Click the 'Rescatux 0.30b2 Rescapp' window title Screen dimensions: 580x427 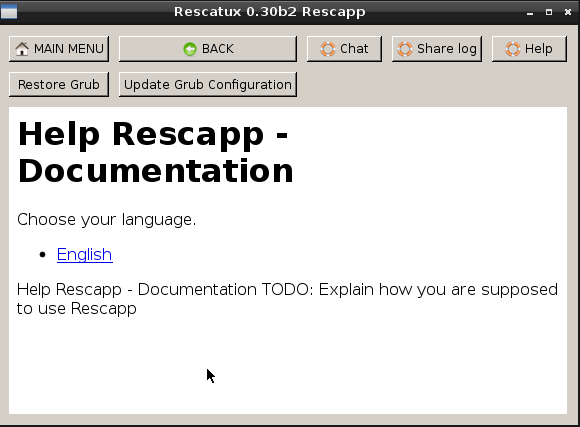[x=270, y=12]
